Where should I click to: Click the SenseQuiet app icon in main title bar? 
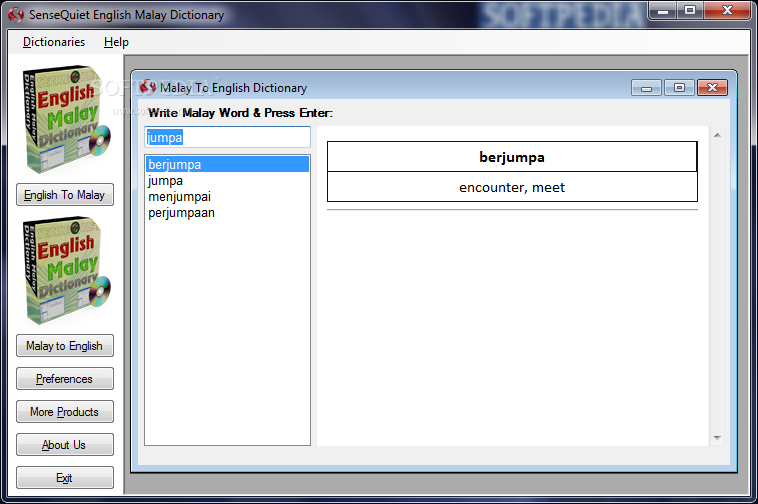(16, 15)
